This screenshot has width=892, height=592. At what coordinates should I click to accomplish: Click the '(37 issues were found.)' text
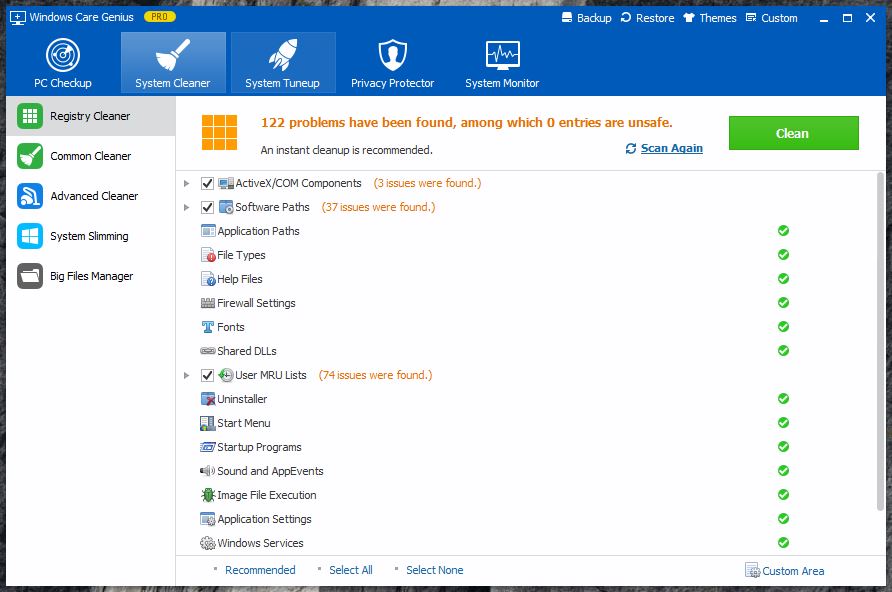378,207
